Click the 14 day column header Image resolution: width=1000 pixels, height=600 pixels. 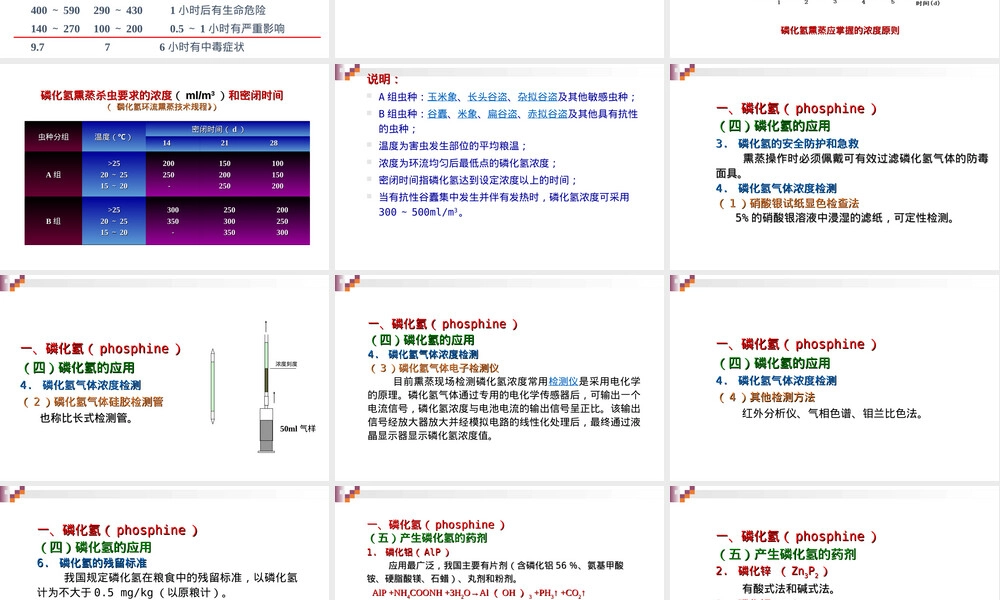coord(166,143)
